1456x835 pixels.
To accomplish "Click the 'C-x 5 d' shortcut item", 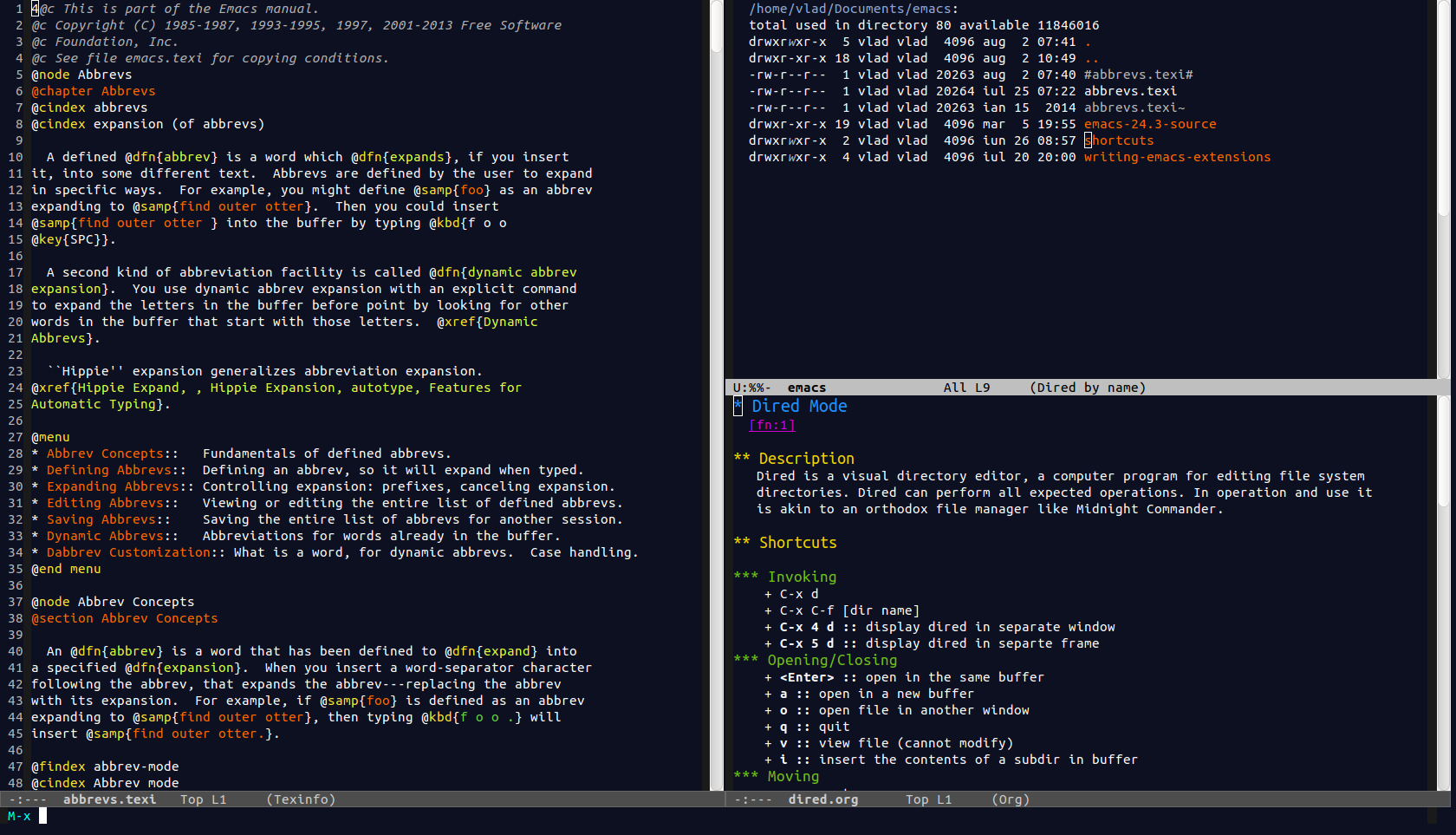I will 932,643.
